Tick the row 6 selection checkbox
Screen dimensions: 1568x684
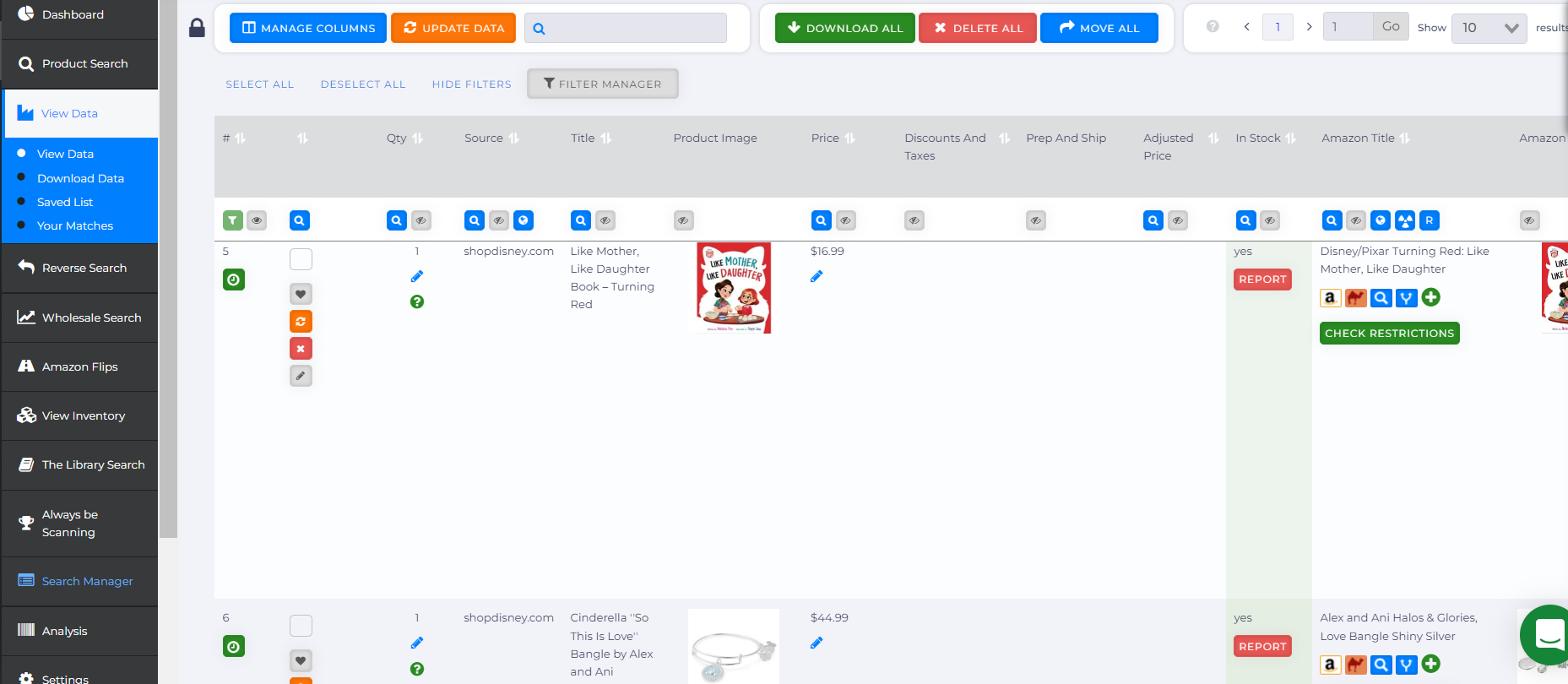pyautogui.click(x=301, y=626)
